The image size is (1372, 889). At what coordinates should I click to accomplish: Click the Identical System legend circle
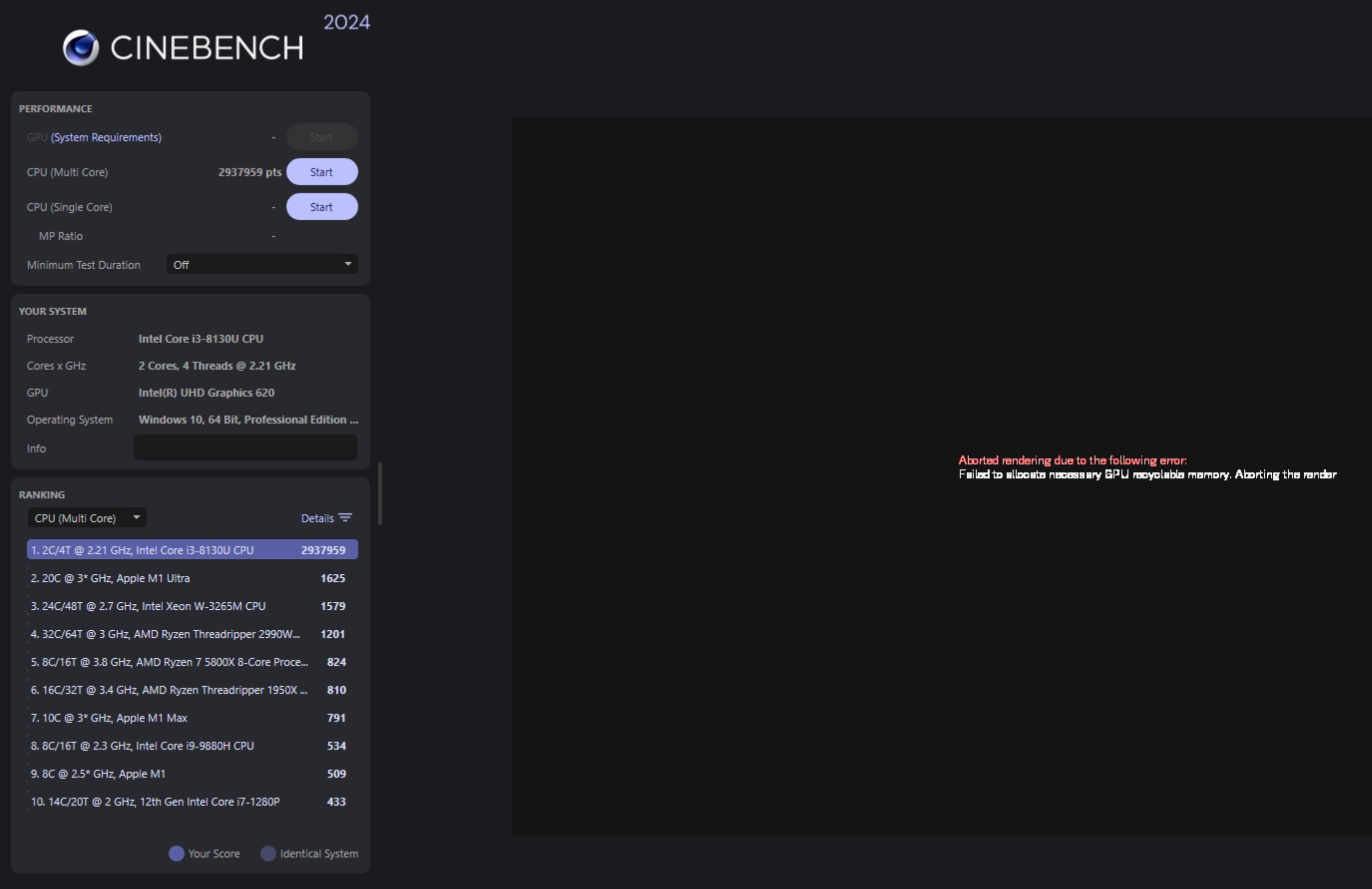[268, 853]
